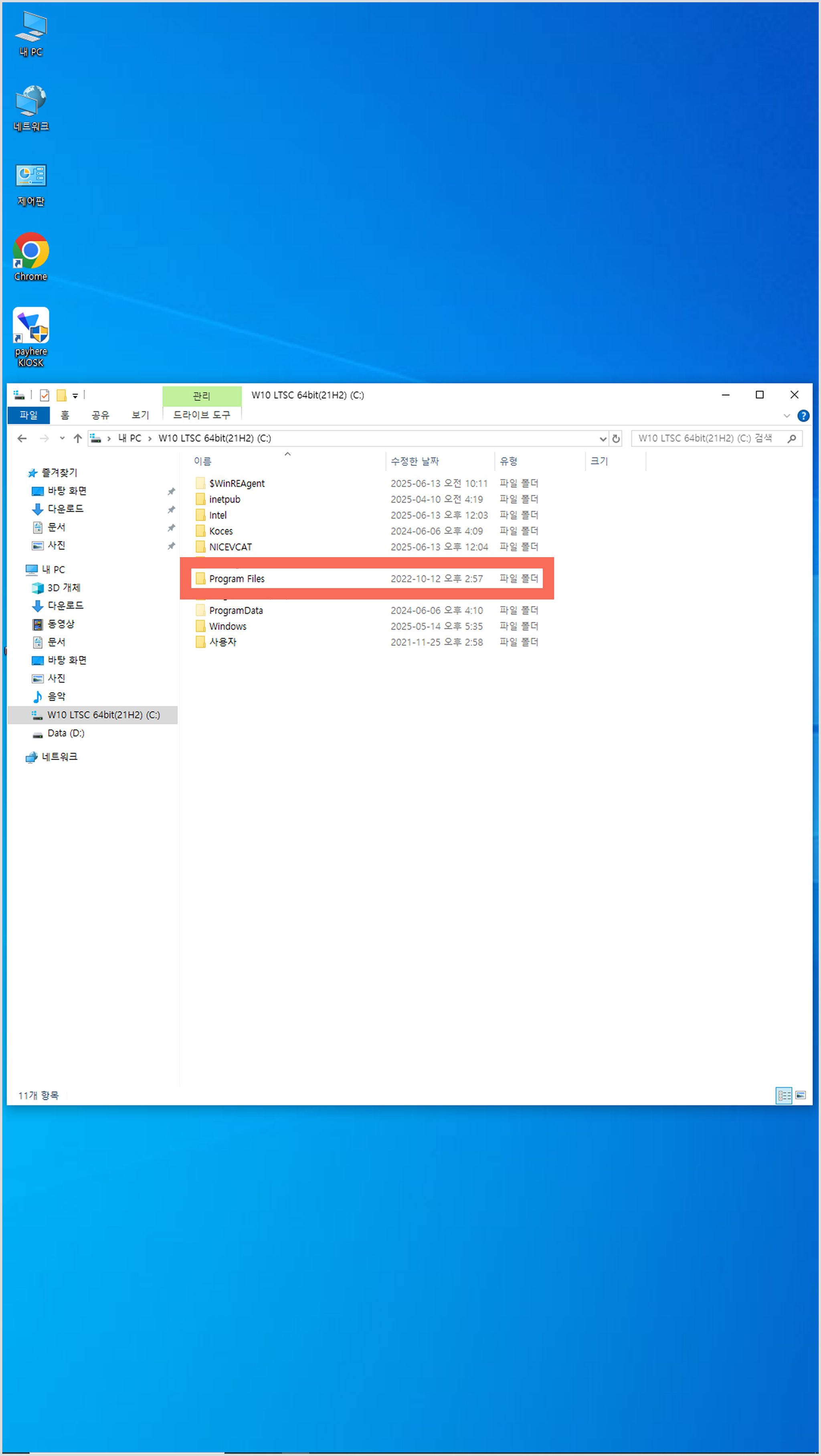
Task: Open 다운로드 under 내 PC
Action: [65, 605]
